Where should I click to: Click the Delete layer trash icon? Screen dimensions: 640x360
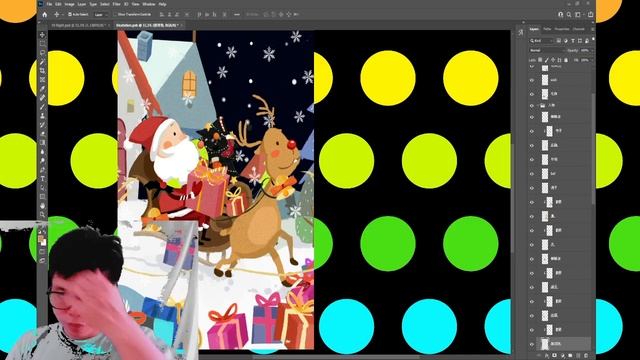pos(586,356)
